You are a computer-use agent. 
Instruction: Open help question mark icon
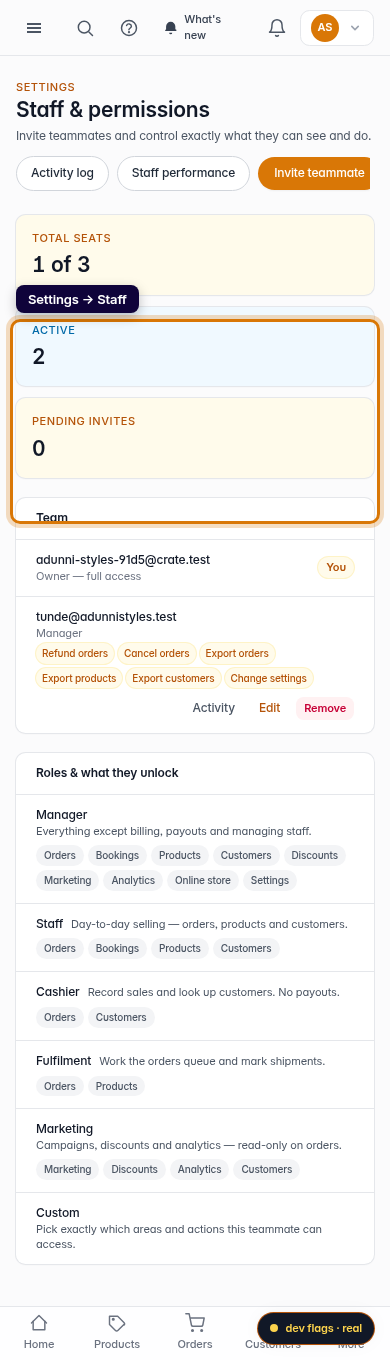129,28
